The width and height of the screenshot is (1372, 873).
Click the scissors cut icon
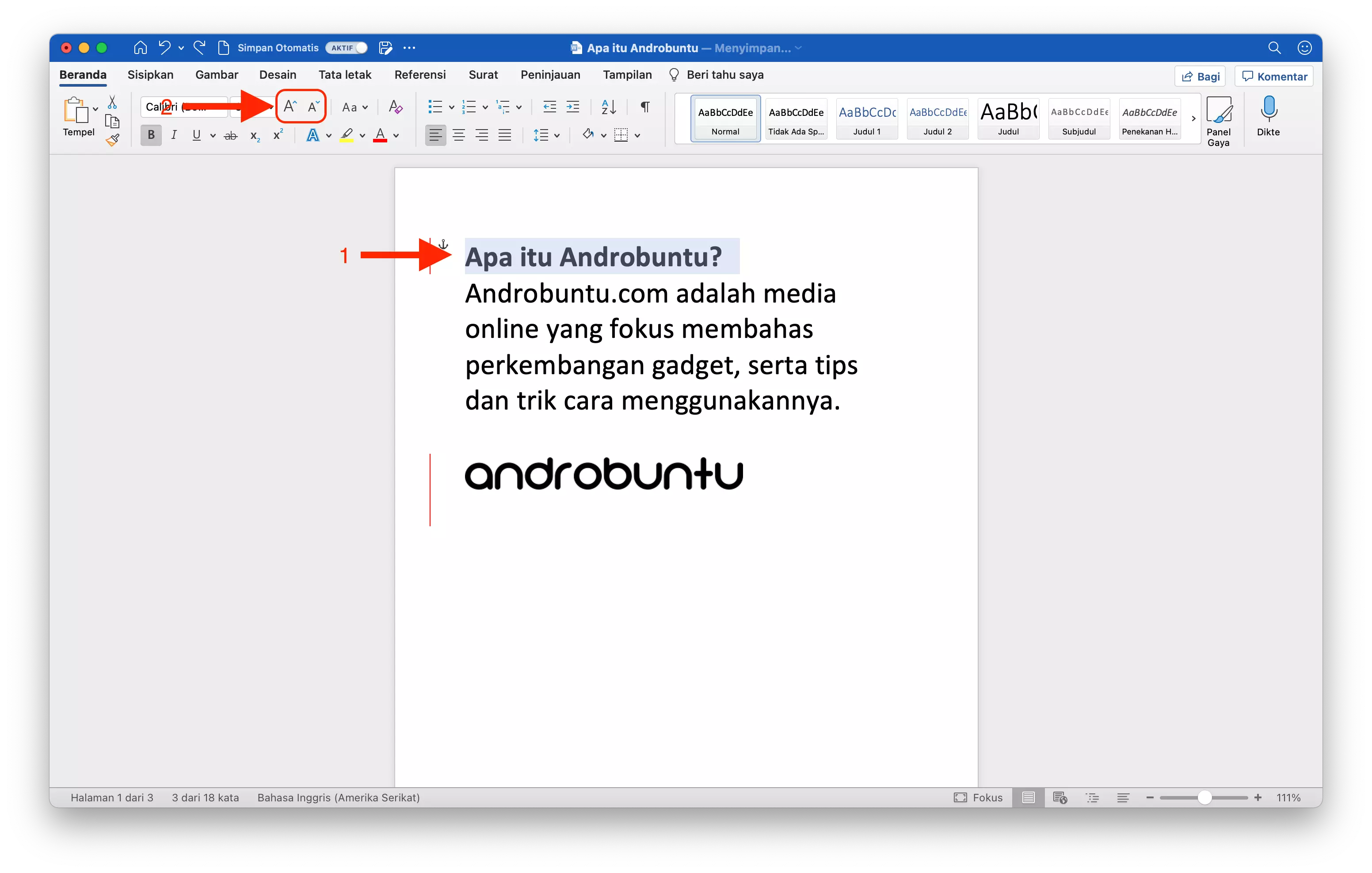pyautogui.click(x=112, y=102)
